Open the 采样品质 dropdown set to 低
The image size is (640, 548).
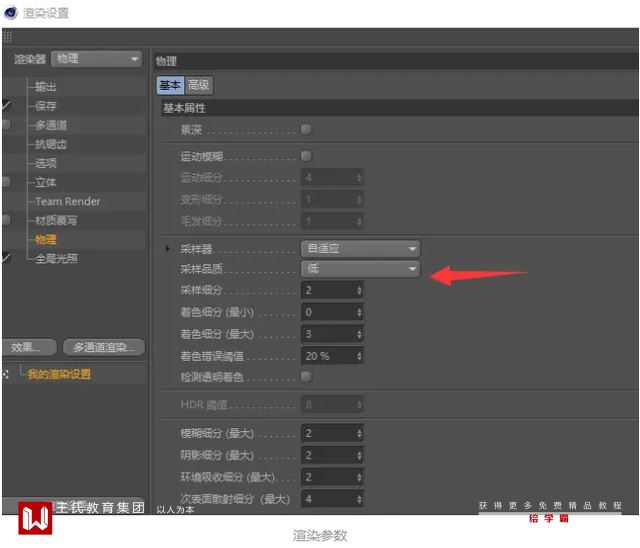[360, 269]
